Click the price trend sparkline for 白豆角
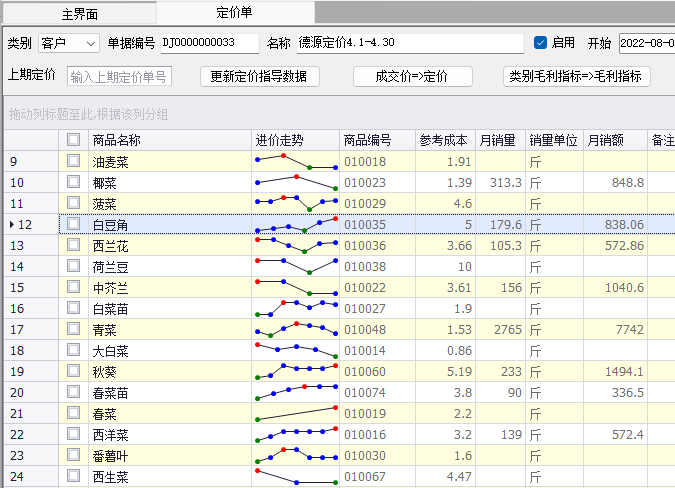This screenshot has height=488, width=675. click(x=296, y=225)
